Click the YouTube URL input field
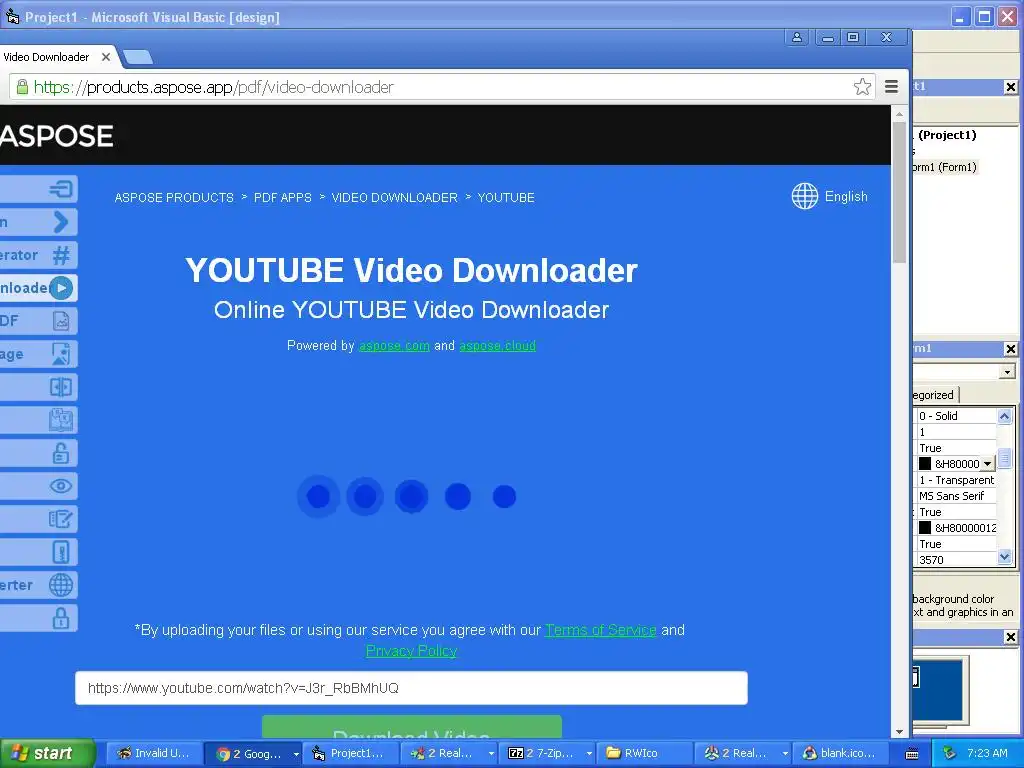The height and width of the screenshot is (768, 1024). 411,688
